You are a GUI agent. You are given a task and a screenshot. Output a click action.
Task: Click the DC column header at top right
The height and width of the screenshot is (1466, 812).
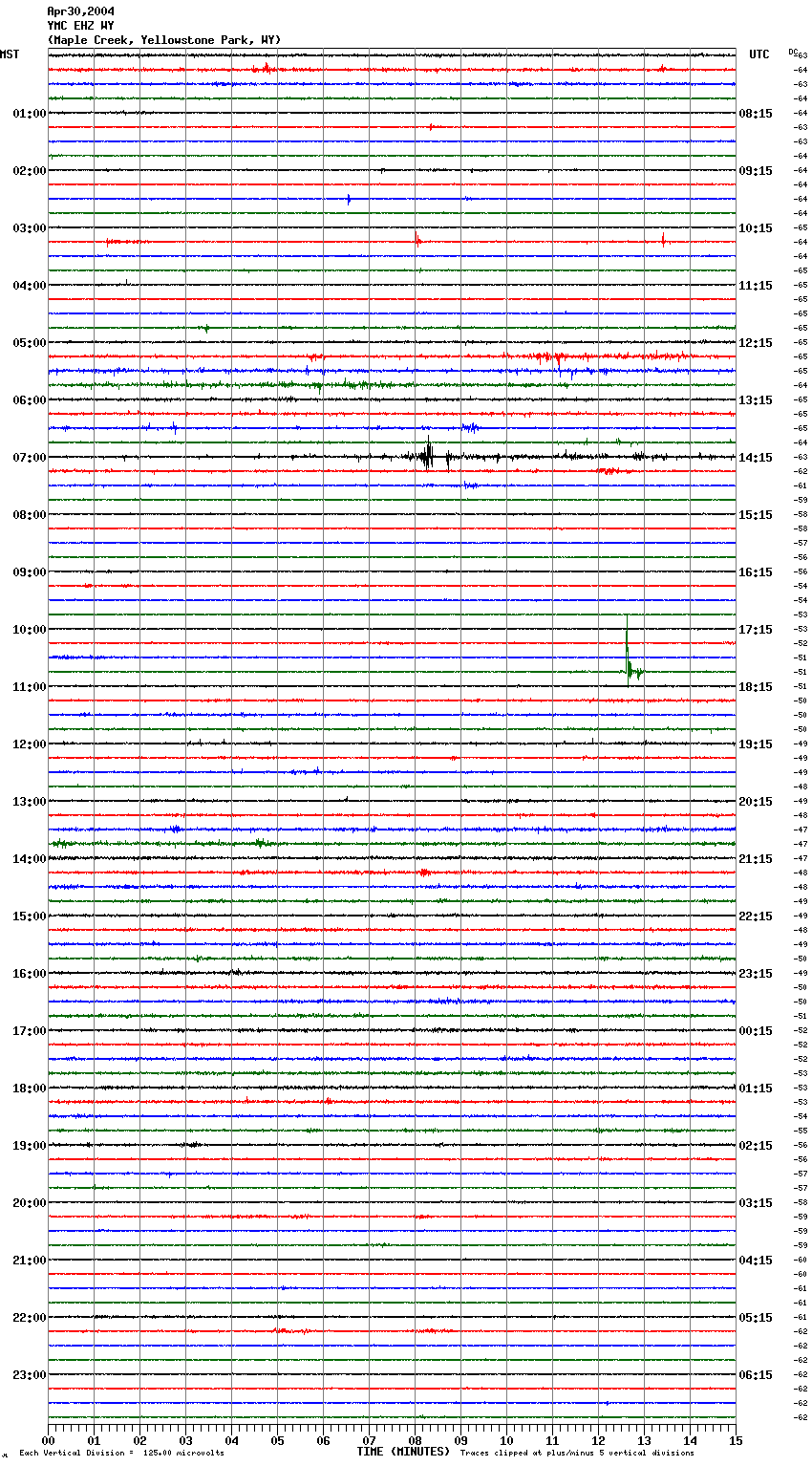793,52
